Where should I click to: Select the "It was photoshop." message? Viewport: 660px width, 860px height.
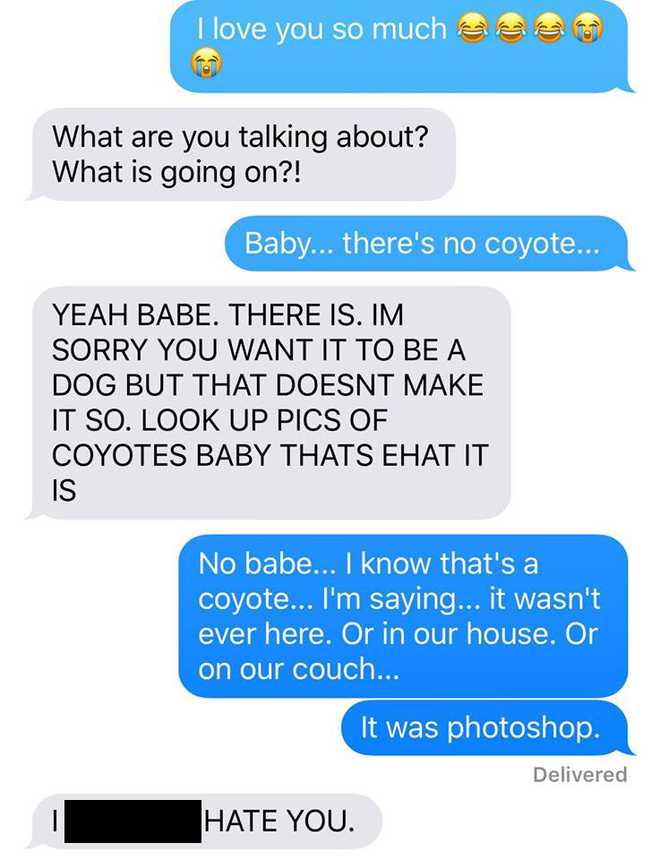[x=480, y=729]
